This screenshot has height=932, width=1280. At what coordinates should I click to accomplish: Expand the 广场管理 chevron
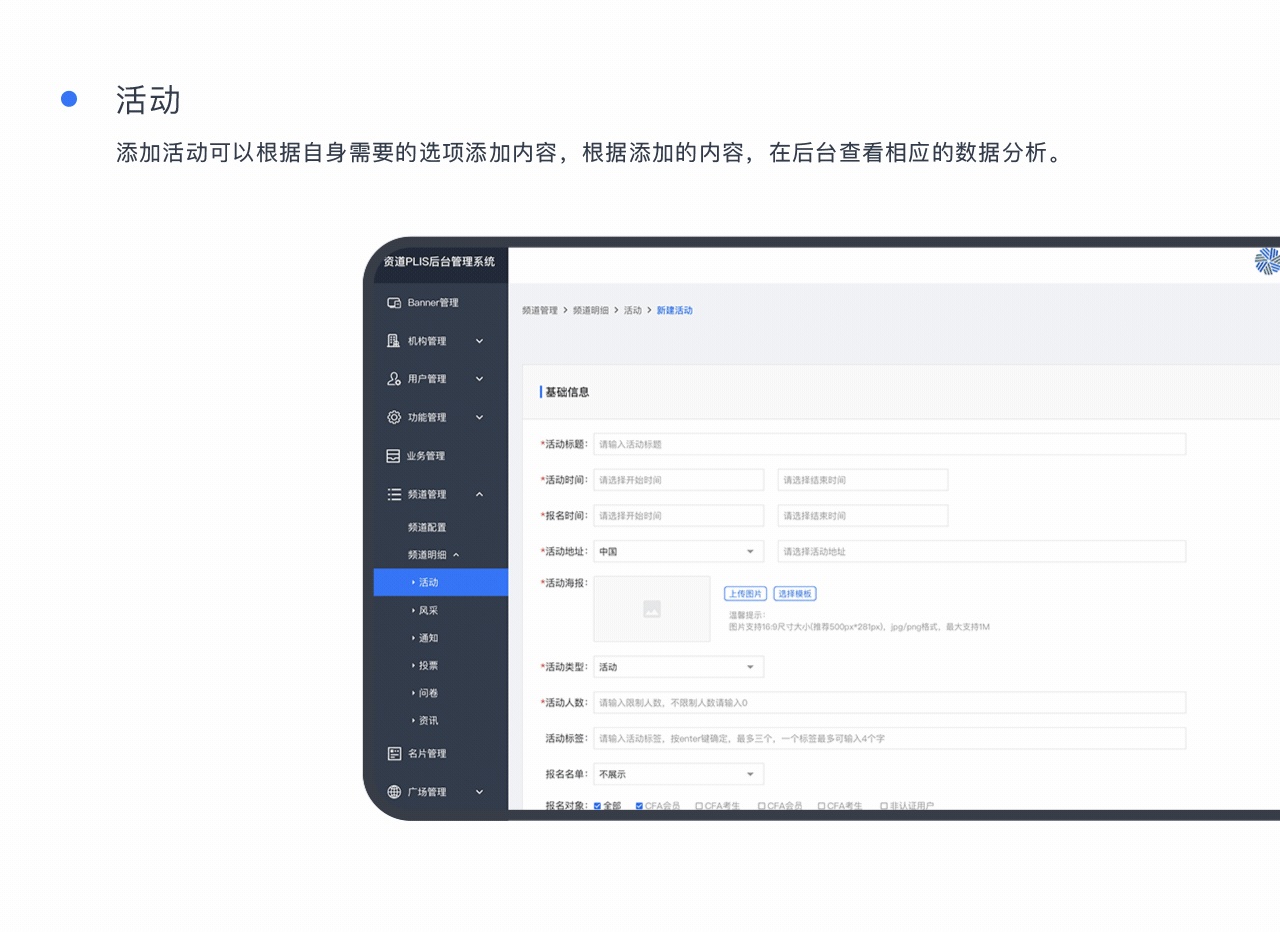click(x=479, y=792)
